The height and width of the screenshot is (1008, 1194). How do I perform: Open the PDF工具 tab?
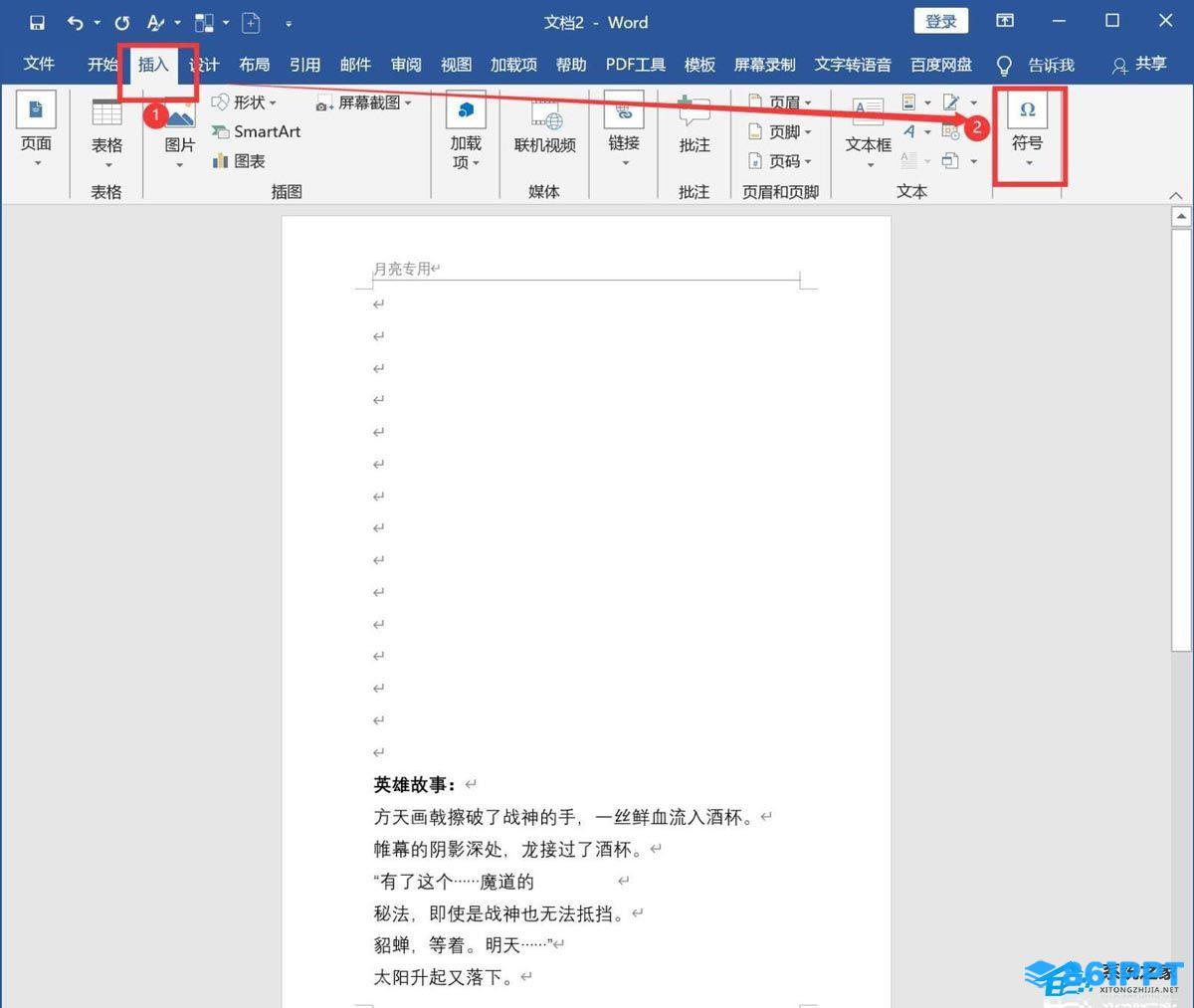(x=635, y=64)
